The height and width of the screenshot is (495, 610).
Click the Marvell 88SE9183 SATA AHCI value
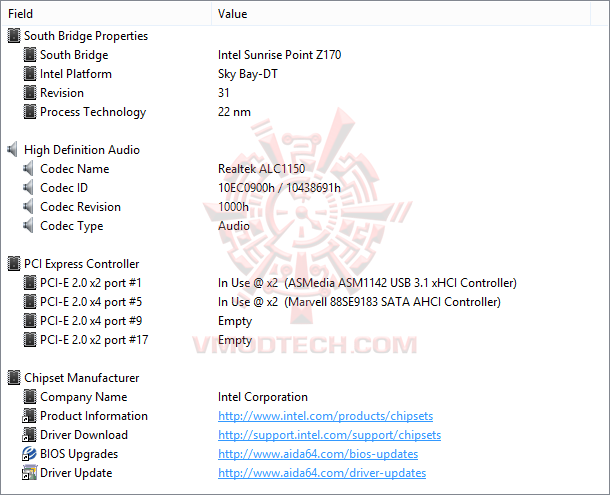(359, 302)
